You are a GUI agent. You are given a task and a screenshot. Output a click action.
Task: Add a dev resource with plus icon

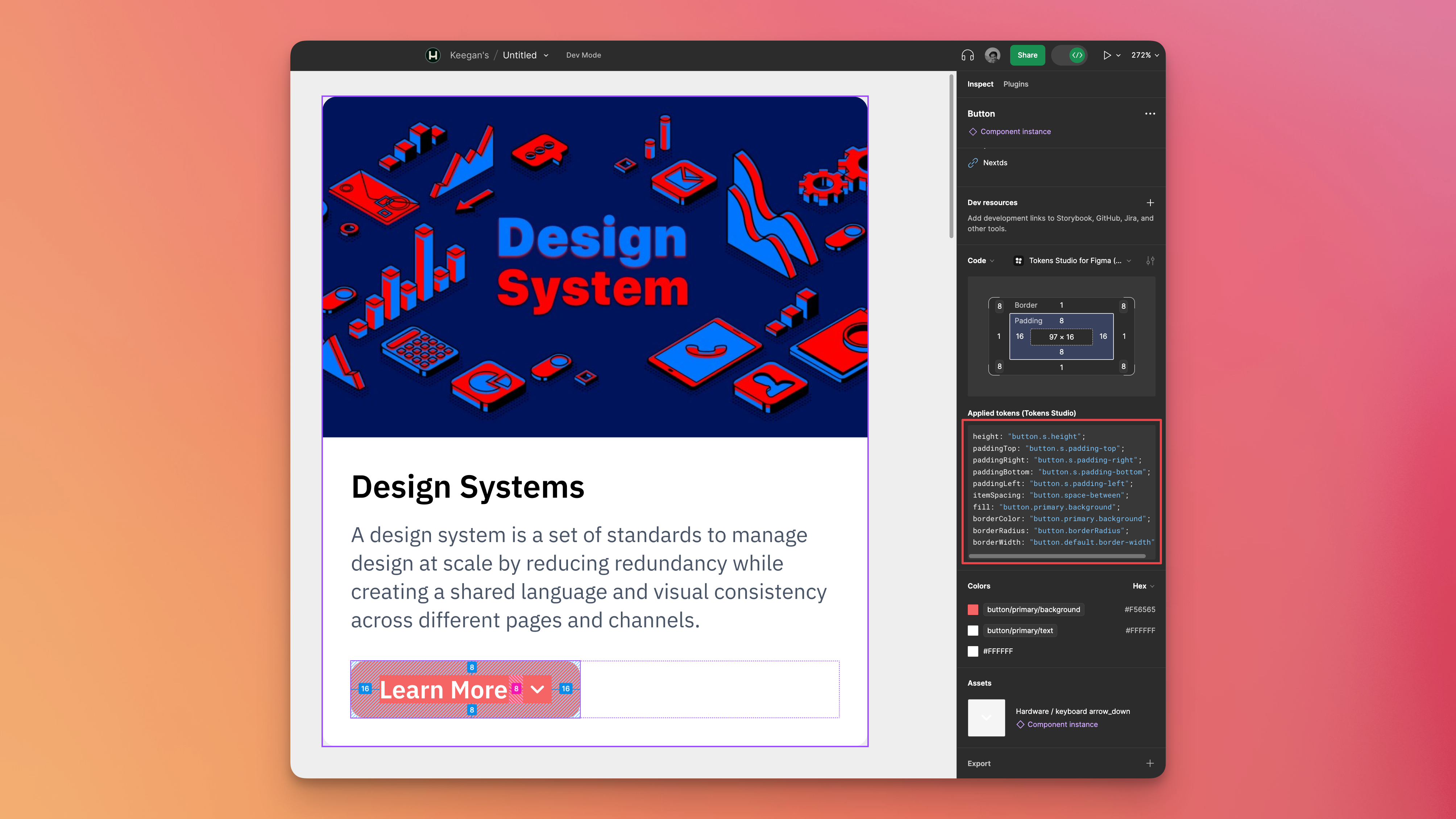1150,202
